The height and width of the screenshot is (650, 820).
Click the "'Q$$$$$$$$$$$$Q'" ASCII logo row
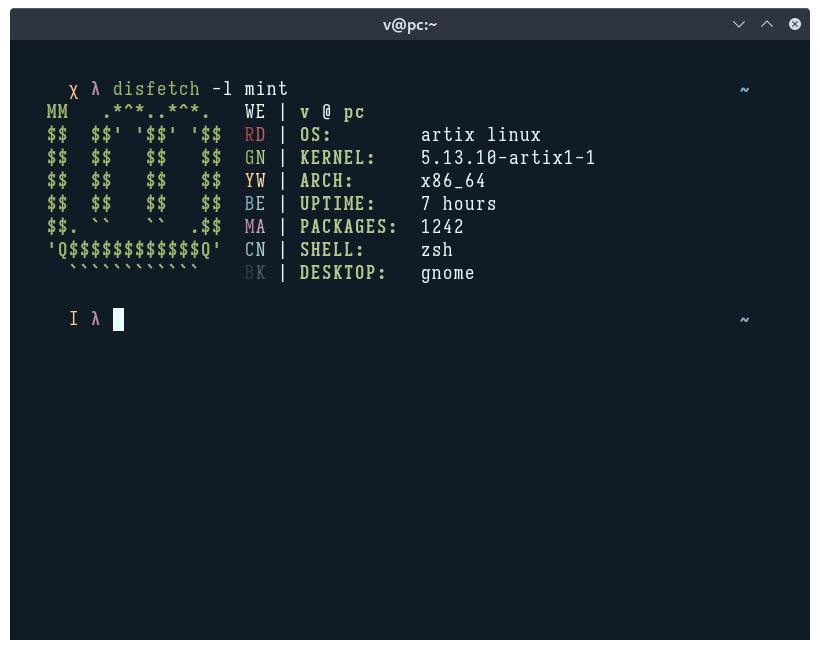tap(134, 250)
